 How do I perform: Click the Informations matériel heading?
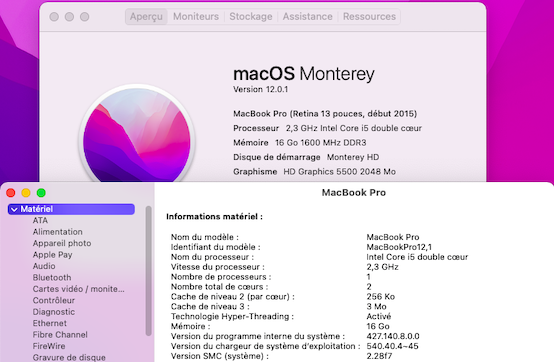pos(214,216)
